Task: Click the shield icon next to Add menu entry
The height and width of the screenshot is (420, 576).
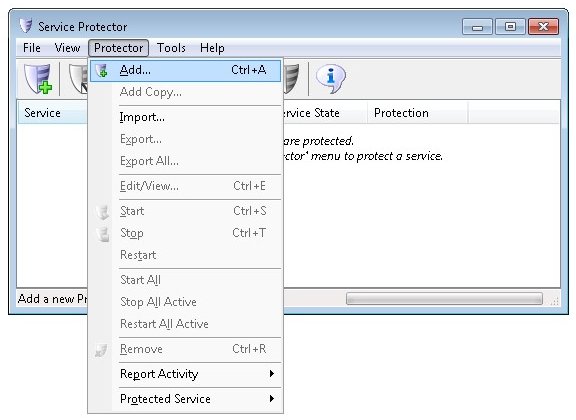Action: tap(102, 70)
